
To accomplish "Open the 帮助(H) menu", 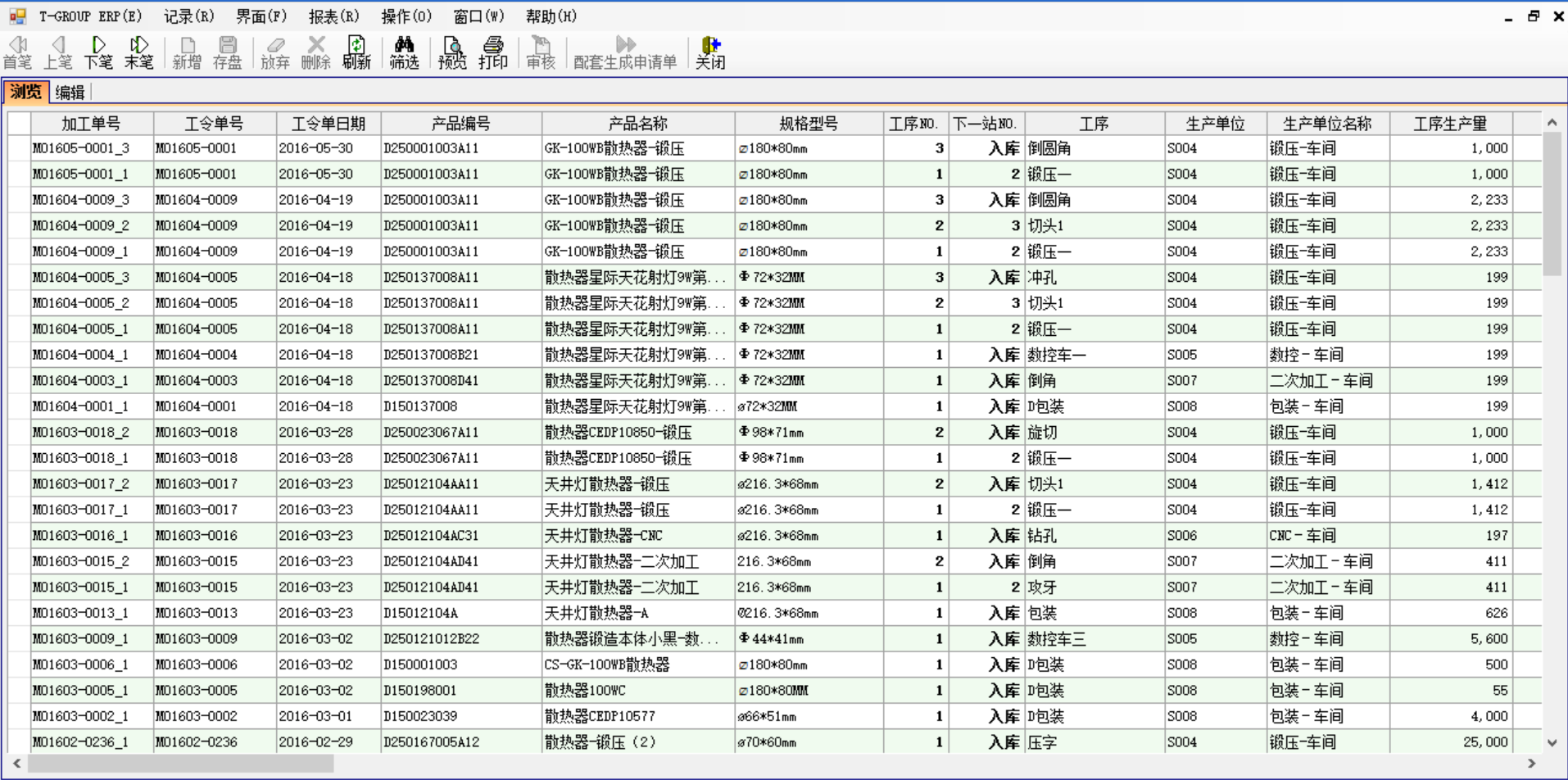I will coord(551,16).
